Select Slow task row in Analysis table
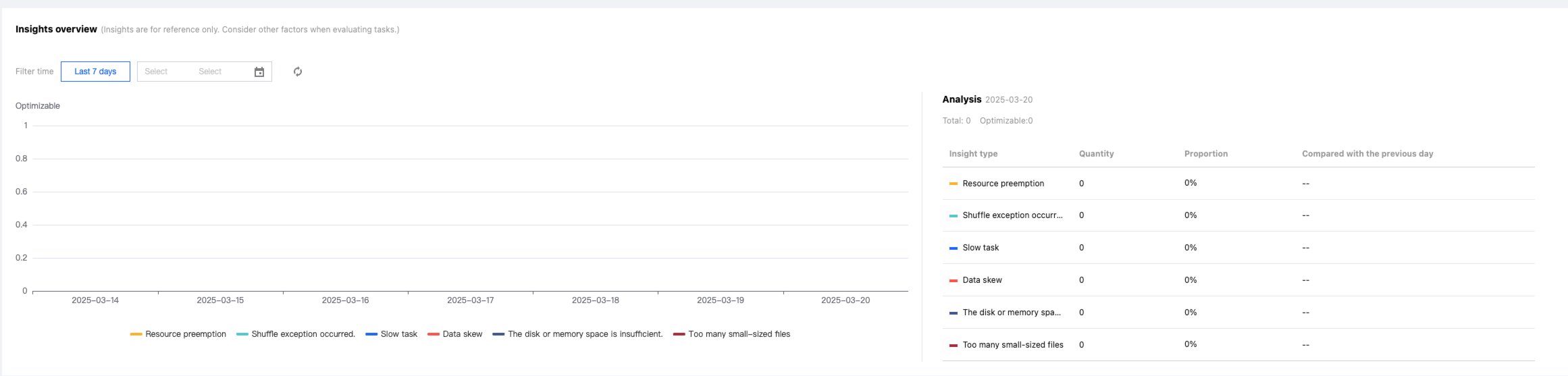 981,248
